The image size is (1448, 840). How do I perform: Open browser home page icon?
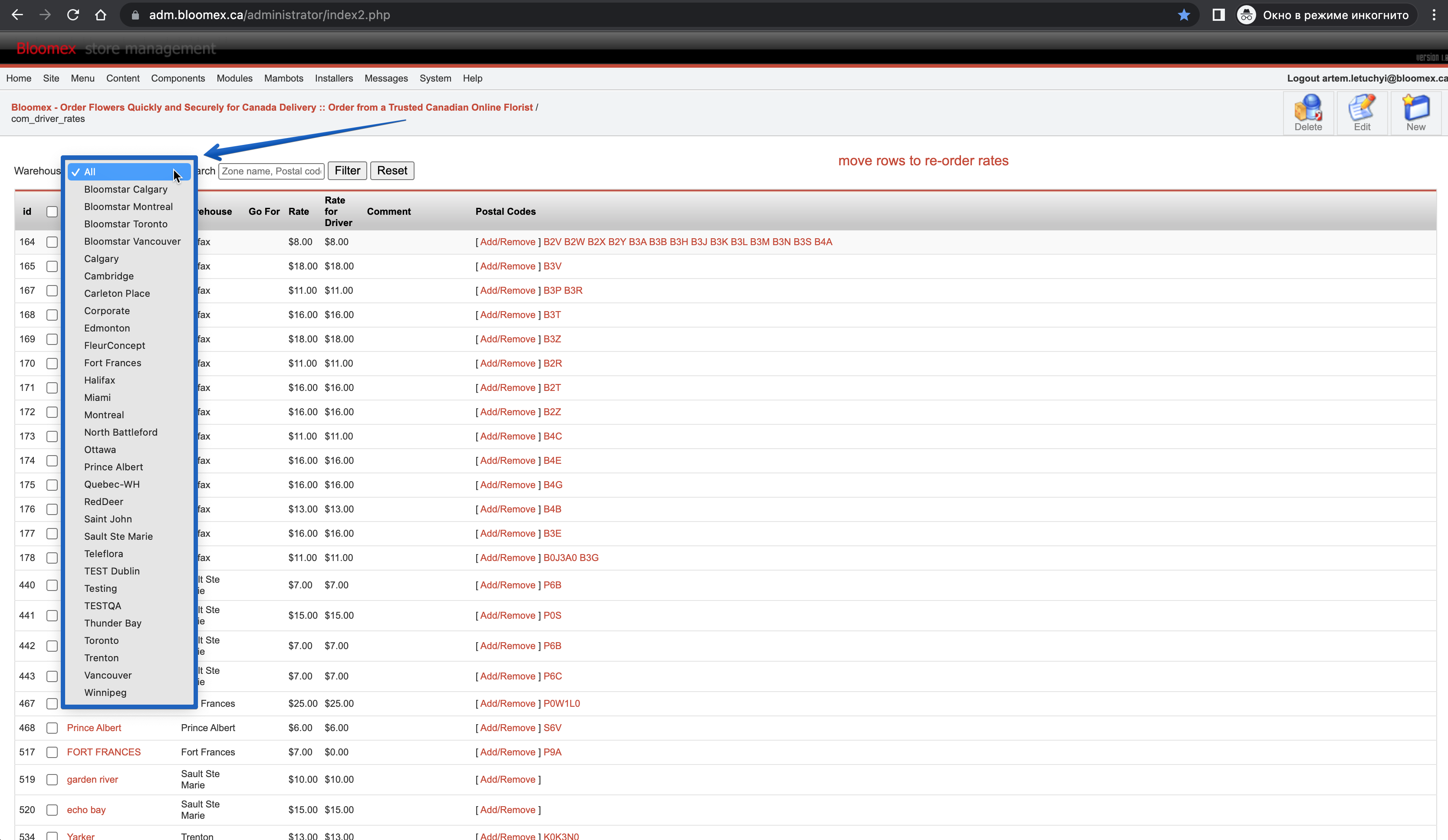coord(101,15)
